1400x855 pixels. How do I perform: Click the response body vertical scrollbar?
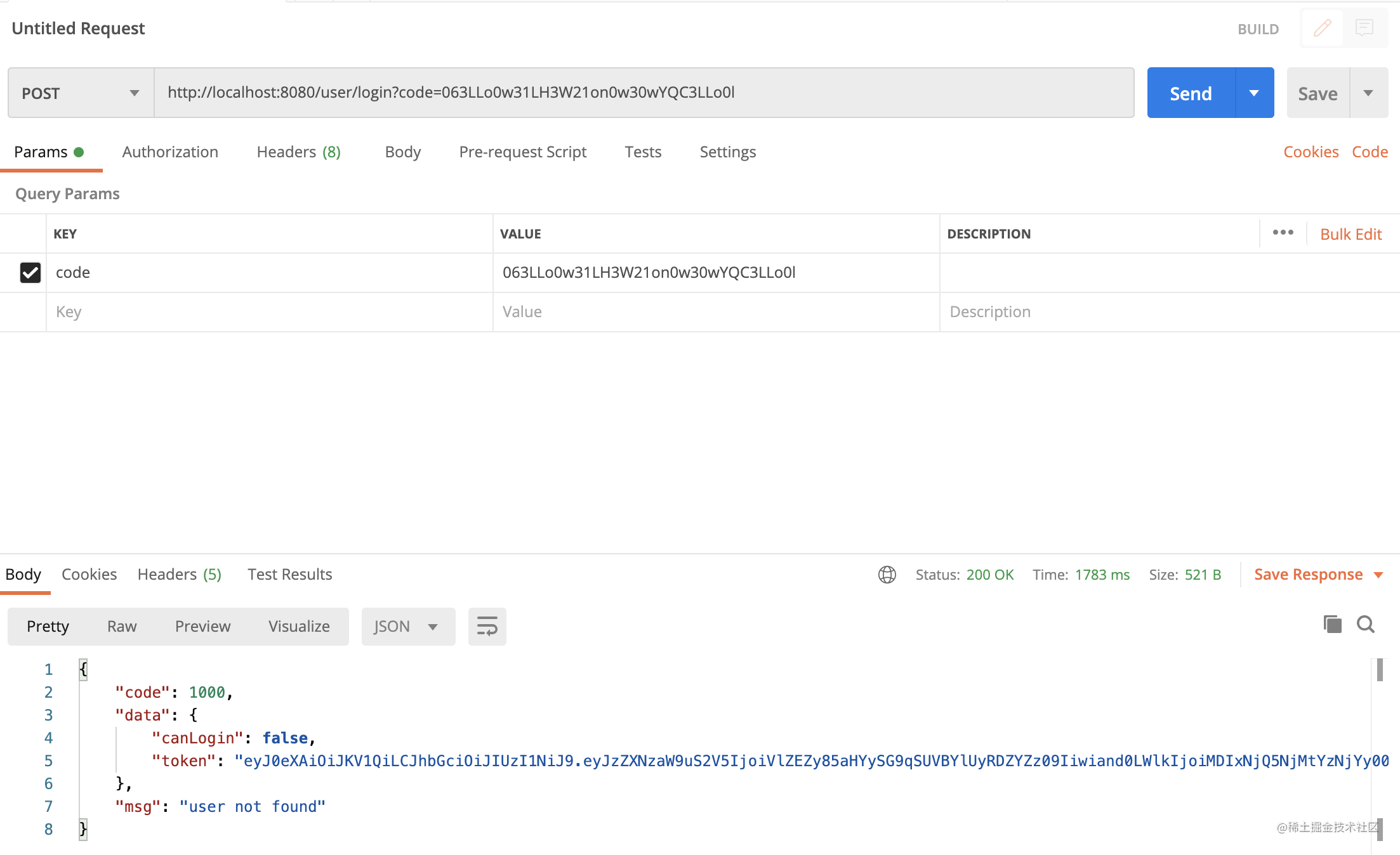[1380, 671]
